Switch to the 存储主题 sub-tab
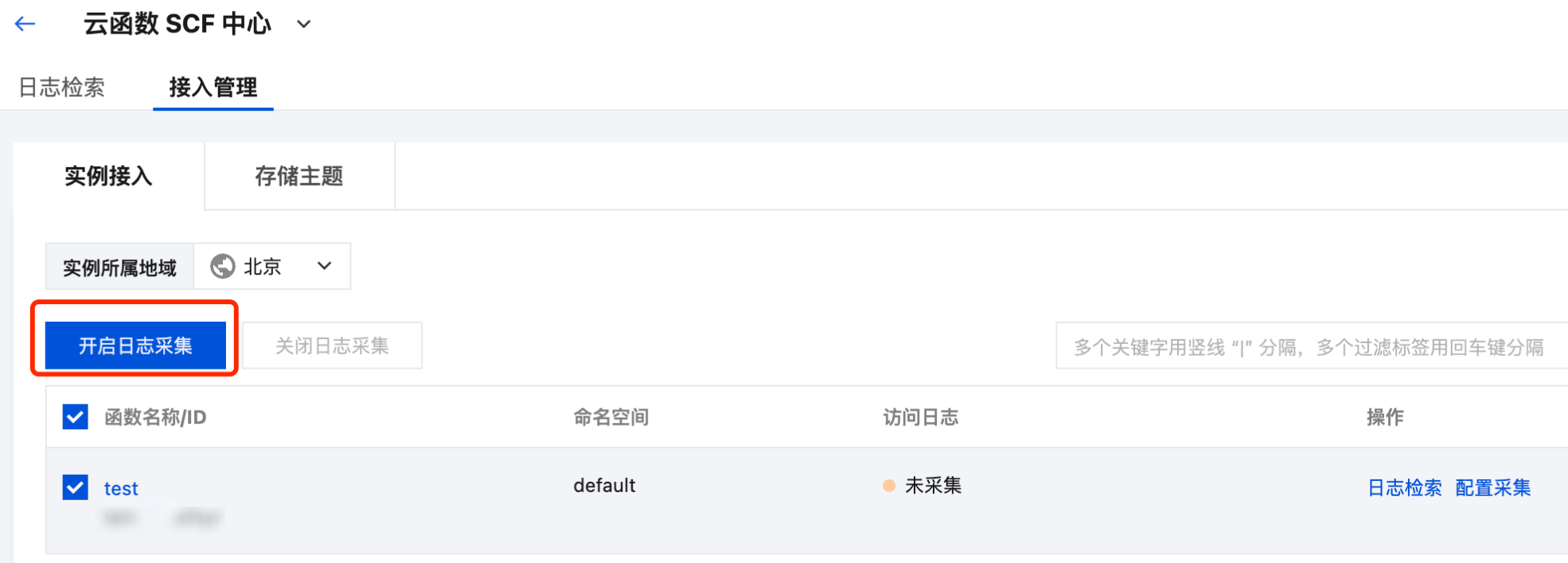 298,176
